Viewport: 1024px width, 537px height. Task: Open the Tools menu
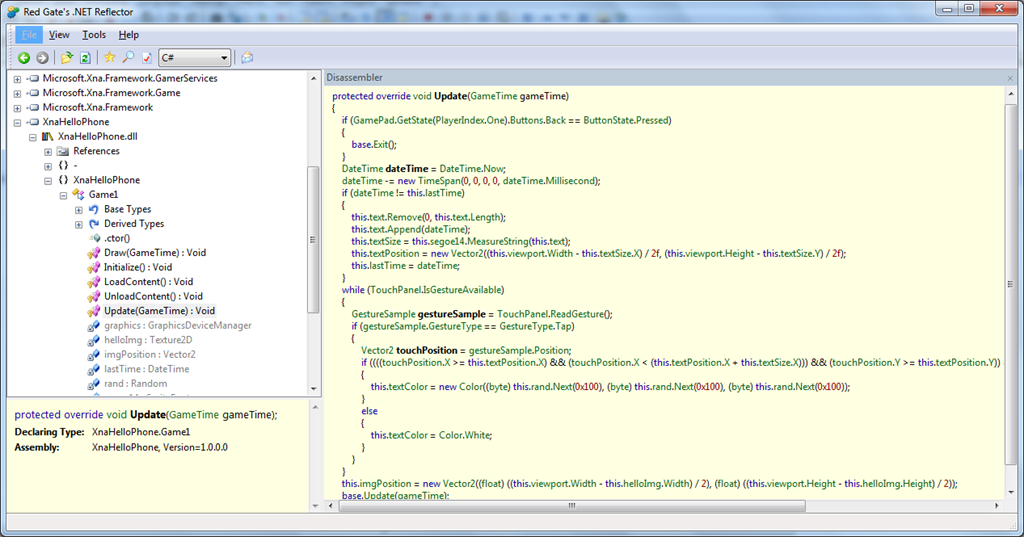pos(94,35)
